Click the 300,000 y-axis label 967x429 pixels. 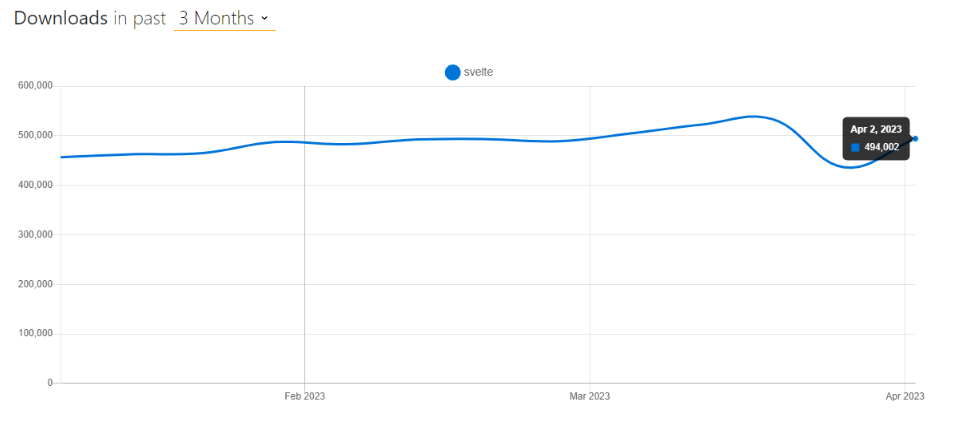click(x=35, y=235)
